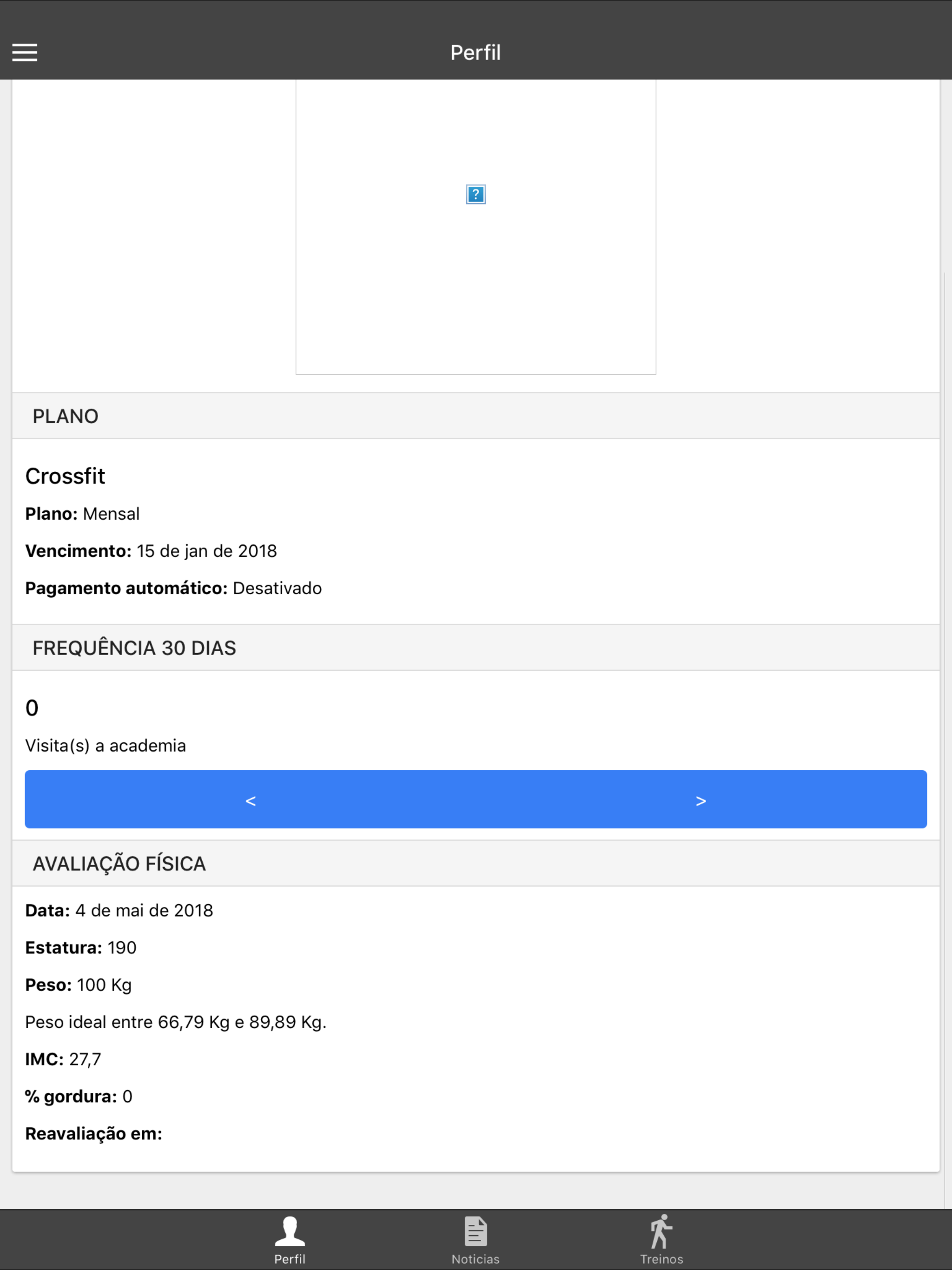Image resolution: width=952 pixels, height=1270 pixels.
Task: Click the Reavaliação em field
Action: click(93, 1133)
